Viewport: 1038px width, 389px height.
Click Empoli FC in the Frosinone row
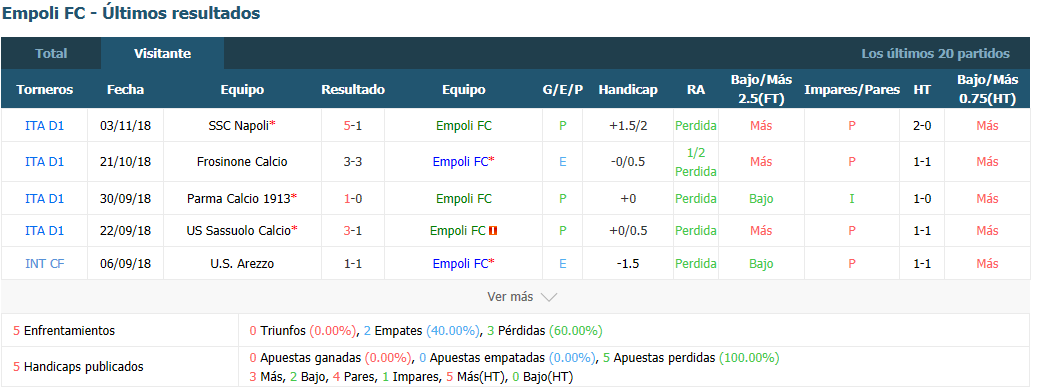click(461, 161)
